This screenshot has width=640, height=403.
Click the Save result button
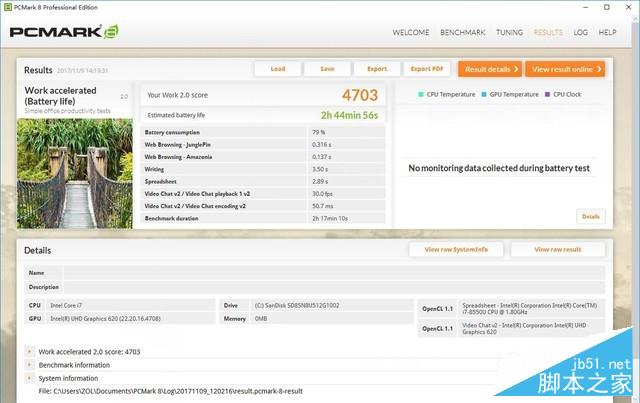(x=327, y=69)
